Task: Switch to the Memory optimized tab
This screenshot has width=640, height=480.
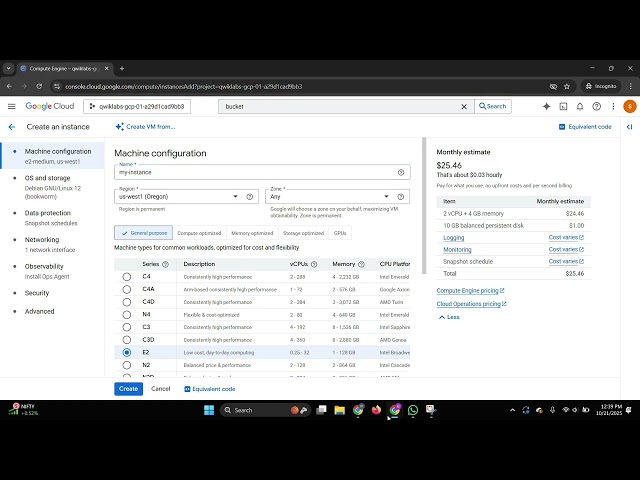Action: pyautogui.click(x=252, y=233)
